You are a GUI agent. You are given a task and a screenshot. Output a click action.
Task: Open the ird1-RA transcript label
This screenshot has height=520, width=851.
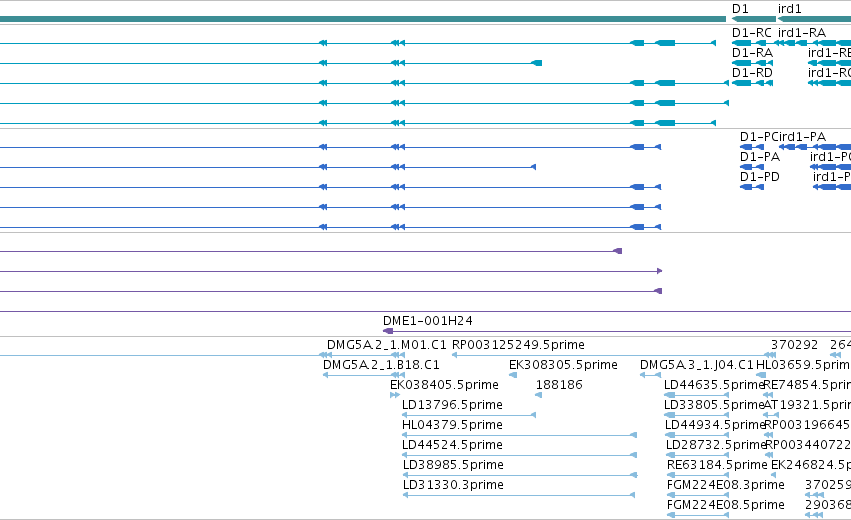pyautogui.click(x=802, y=33)
